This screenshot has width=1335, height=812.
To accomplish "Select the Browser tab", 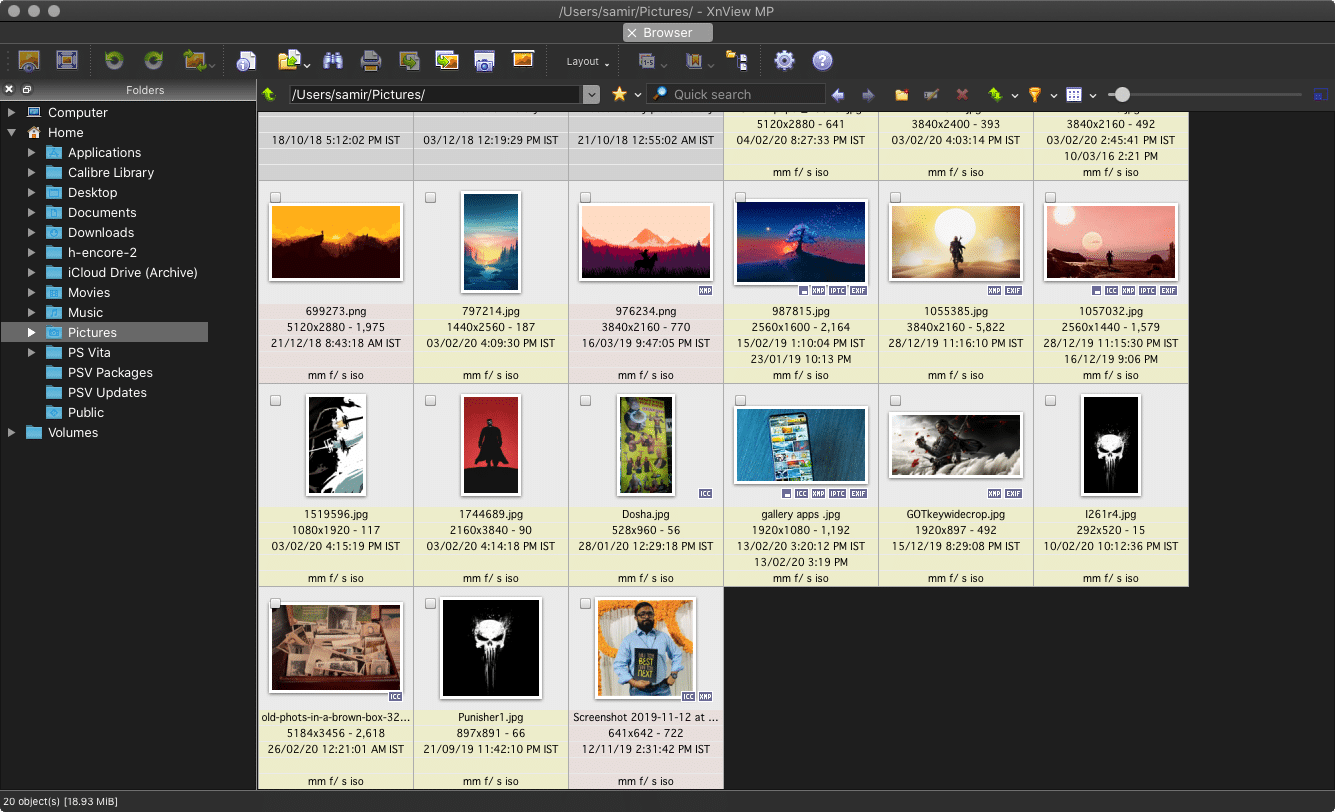I will 667,33.
